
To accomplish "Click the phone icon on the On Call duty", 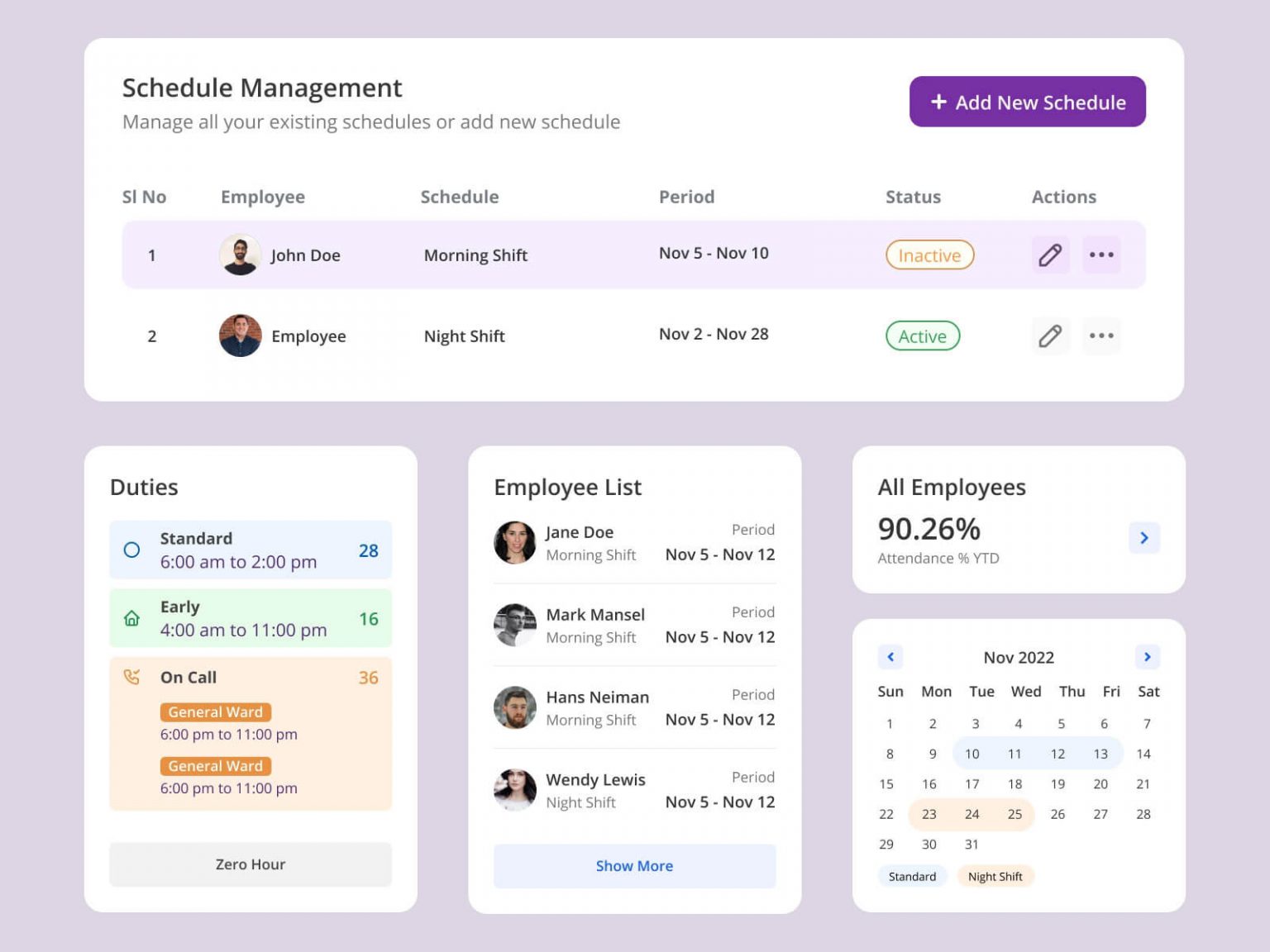I will (x=132, y=678).
